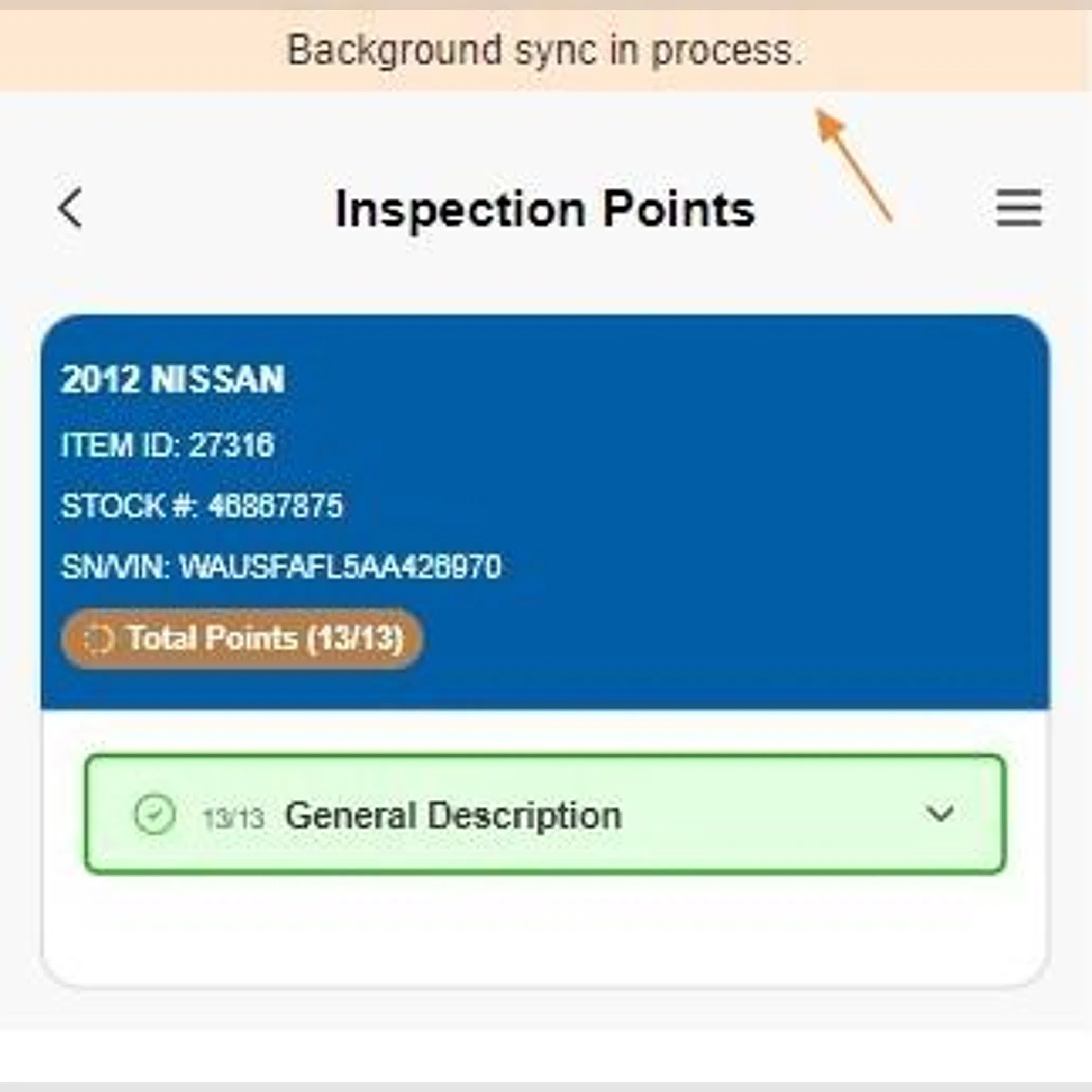Screen dimensions: 1092x1092
Task: Go back using the left arrow
Action: click(x=70, y=208)
